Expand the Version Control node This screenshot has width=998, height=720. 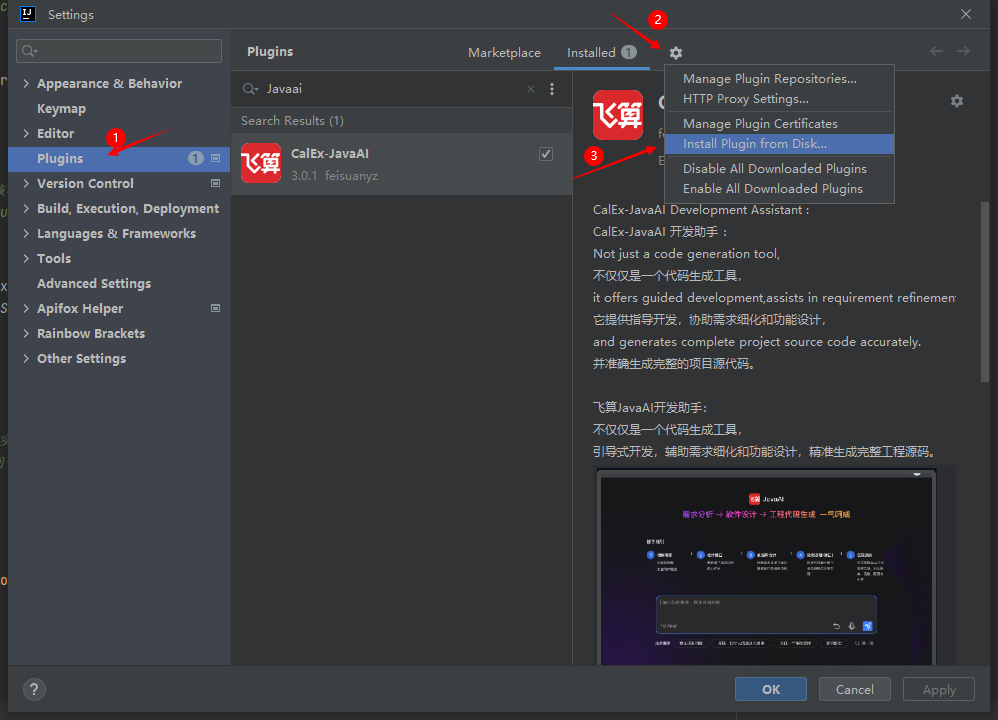click(26, 183)
